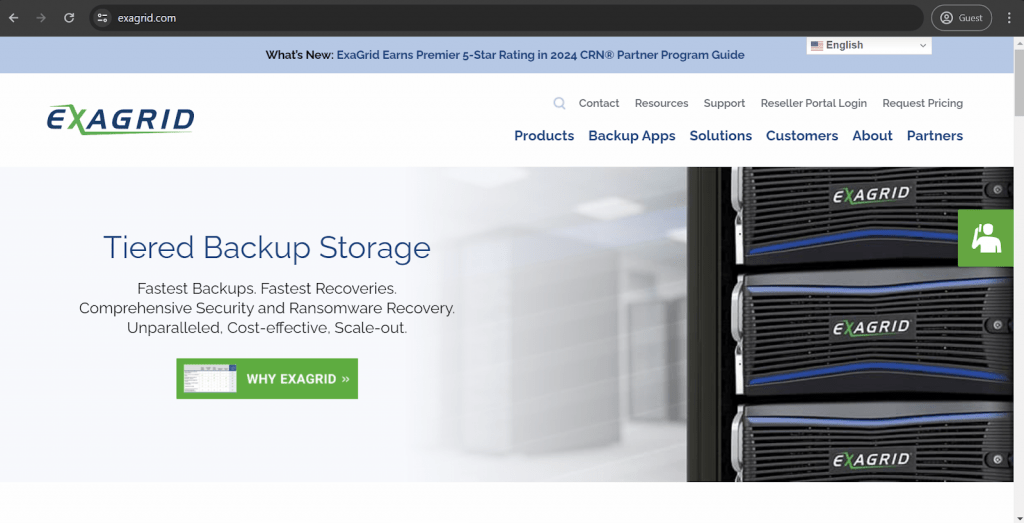The width and height of the screenshot is (1024, 523).
Task: Focus the exagrid.com address bar
Action: (500, 18)
